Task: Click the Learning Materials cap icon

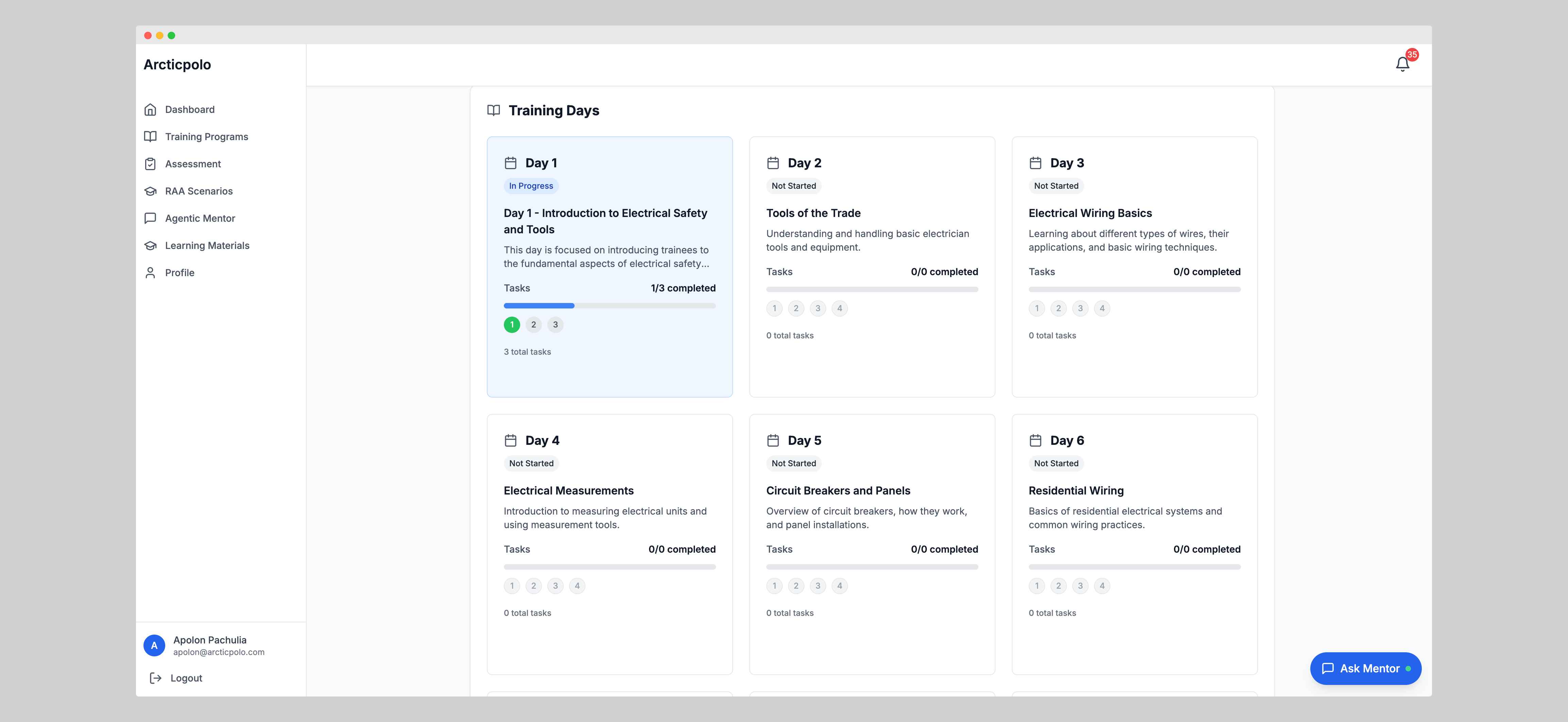Action: pos(150,245)
